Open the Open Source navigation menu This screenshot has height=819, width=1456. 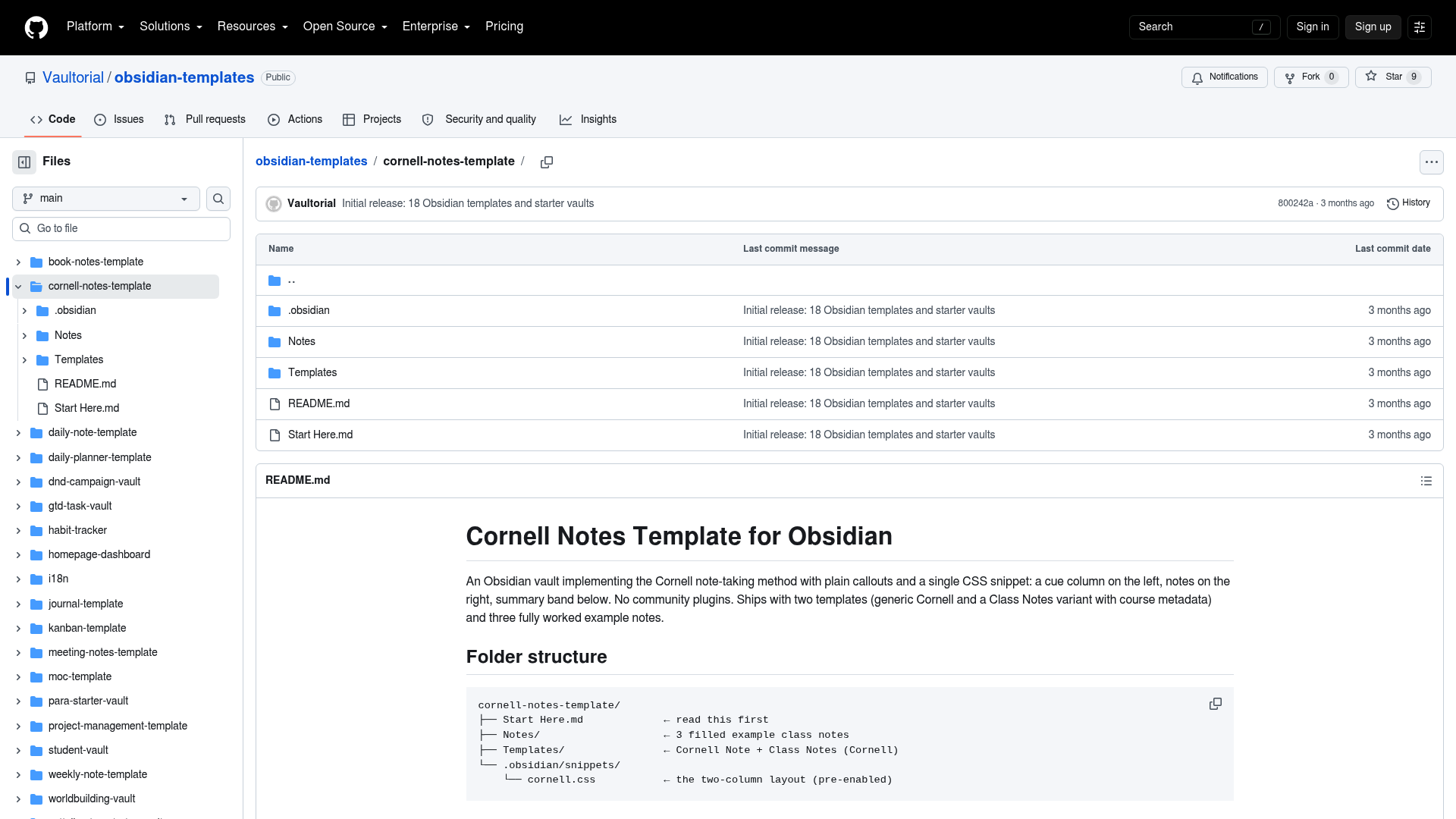(345, 27)
